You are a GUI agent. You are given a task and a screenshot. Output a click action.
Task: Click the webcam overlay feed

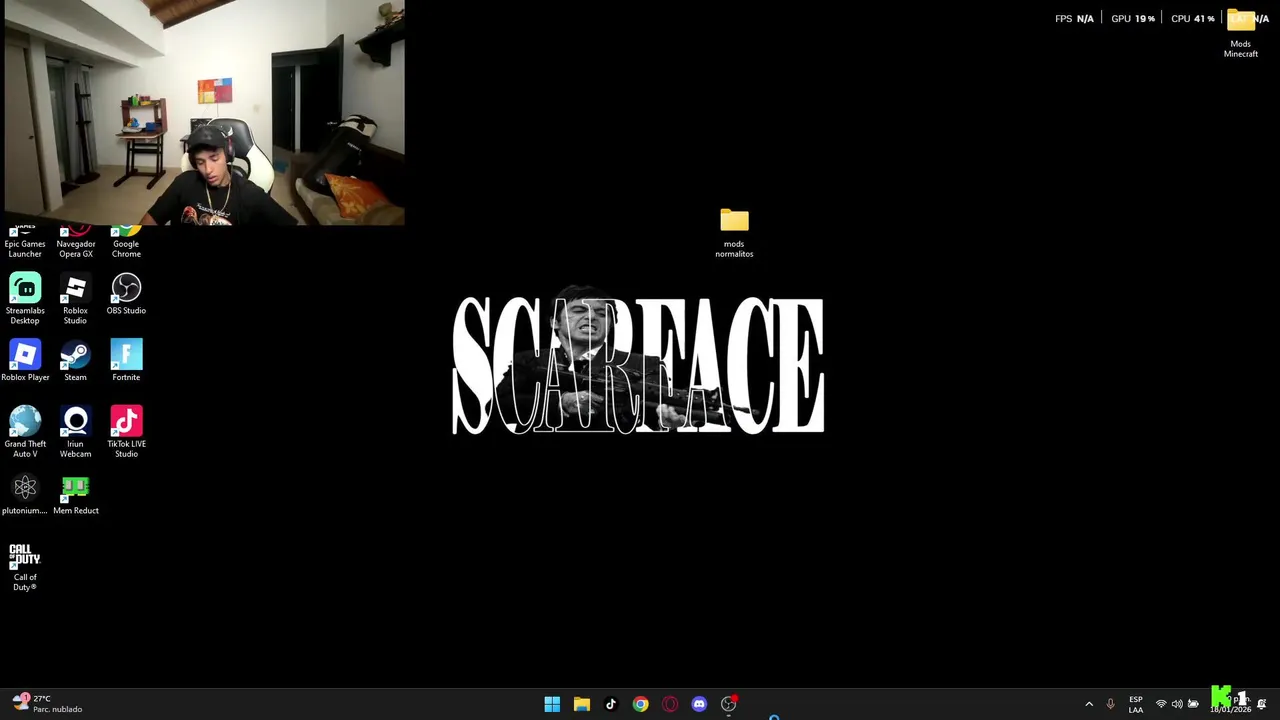click(x=203, y=112)
